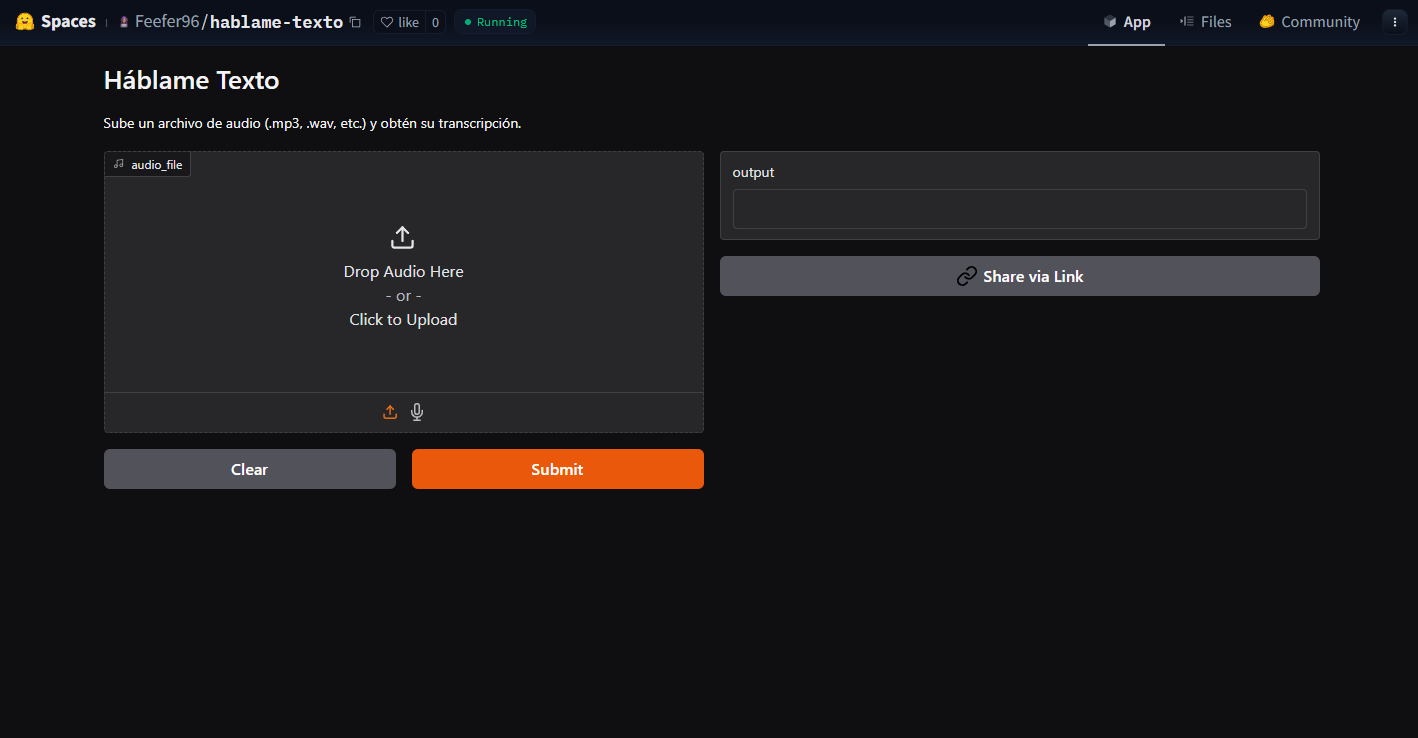Open the App tab

(1126, 22)
